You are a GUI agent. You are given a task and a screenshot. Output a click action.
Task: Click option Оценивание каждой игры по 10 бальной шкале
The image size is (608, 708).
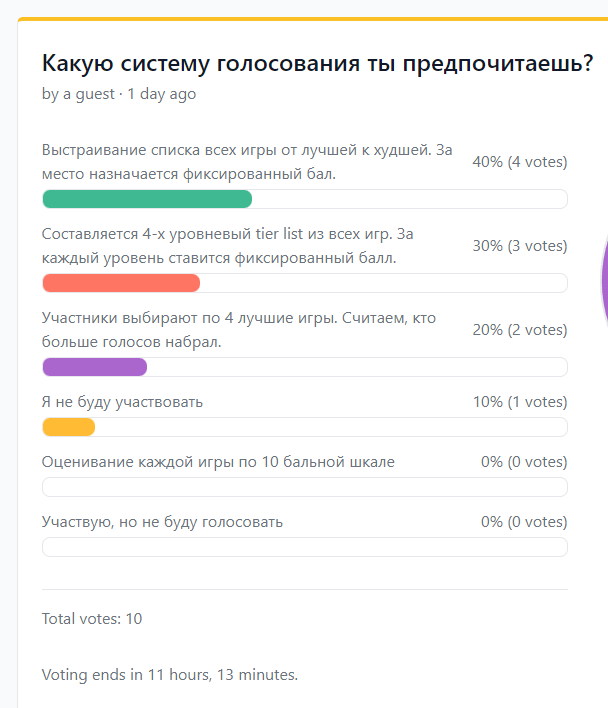[218, 462]
